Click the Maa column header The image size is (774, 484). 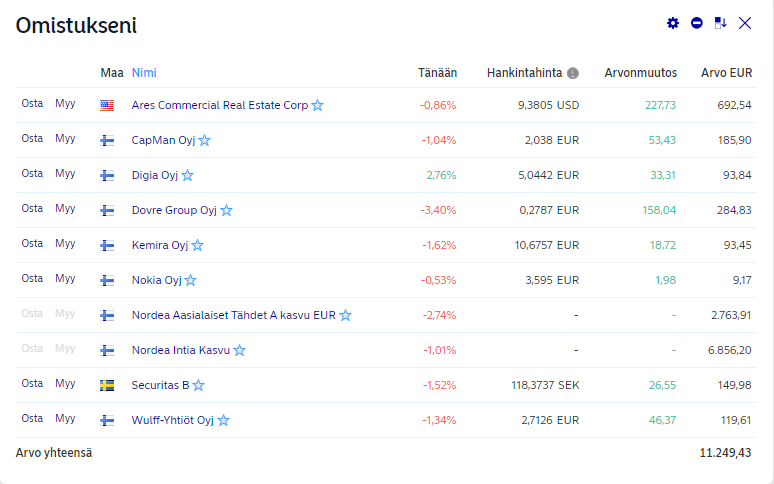click(111, 73)
